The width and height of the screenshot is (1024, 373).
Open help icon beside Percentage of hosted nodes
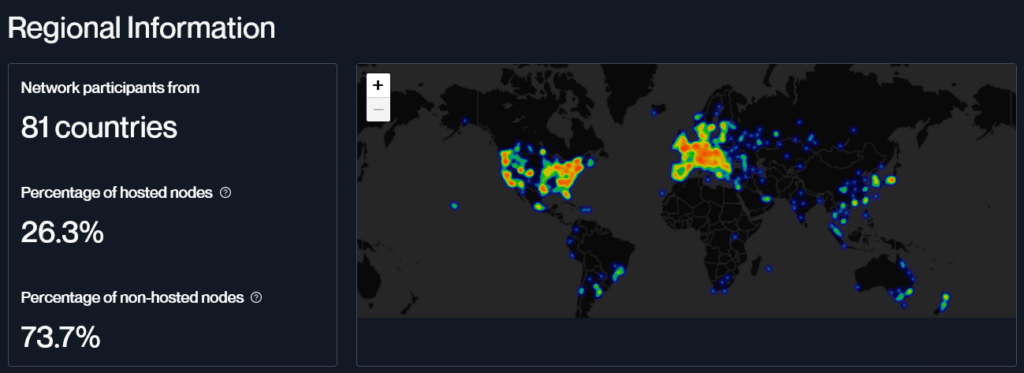pos(225,193)
